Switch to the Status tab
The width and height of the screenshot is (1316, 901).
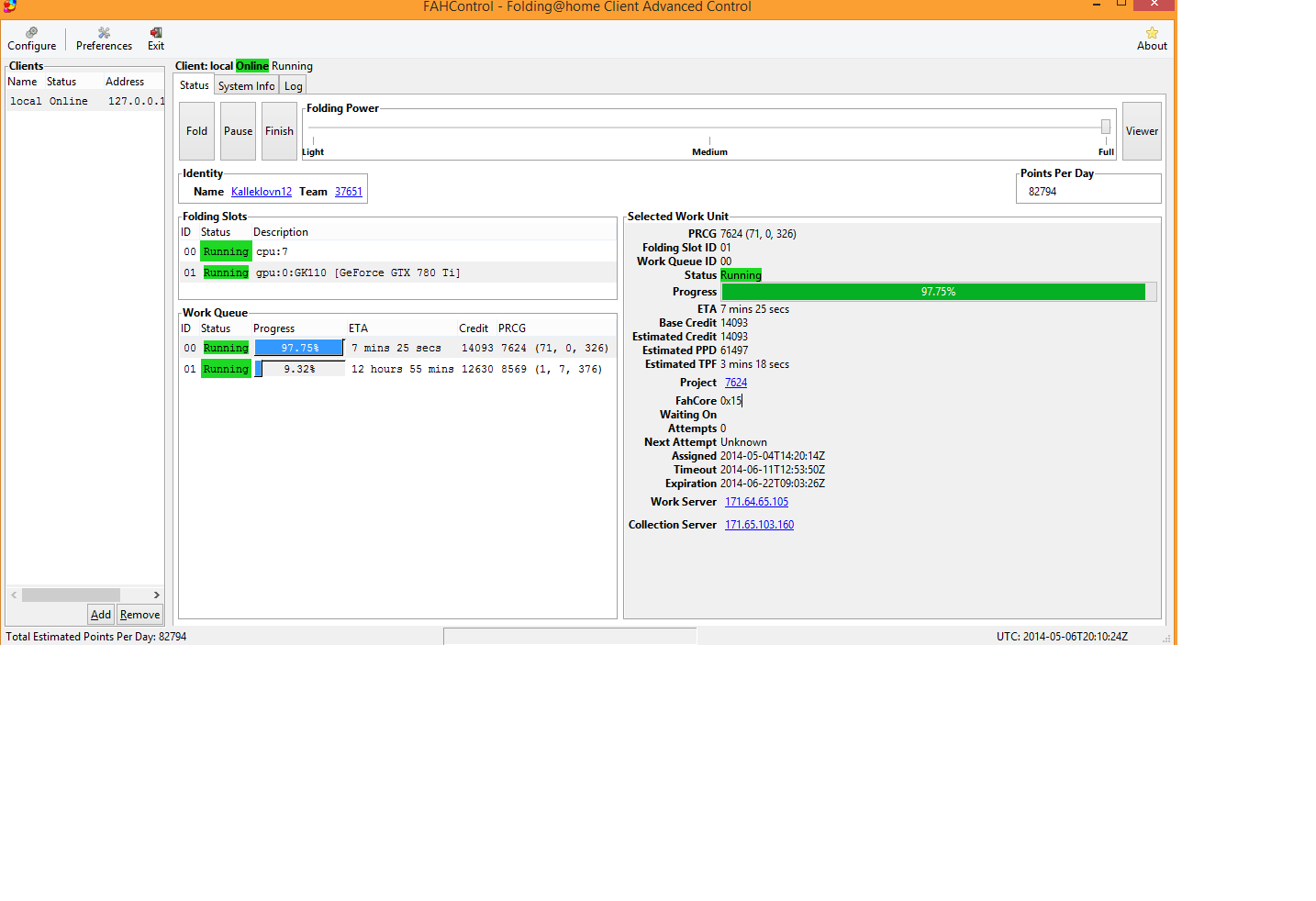[x=194, y=85]
